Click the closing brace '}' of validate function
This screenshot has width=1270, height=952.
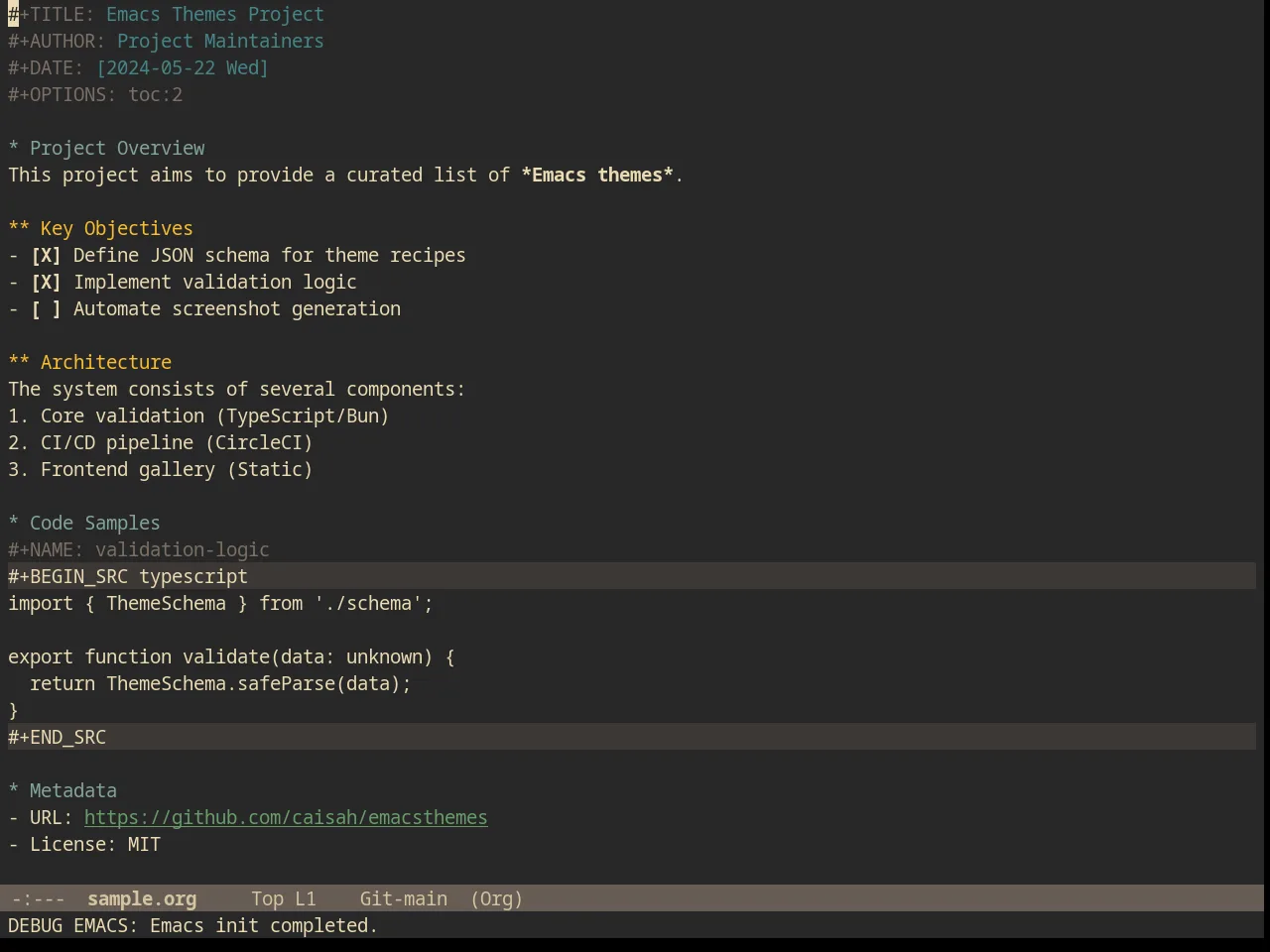point(13,710)
